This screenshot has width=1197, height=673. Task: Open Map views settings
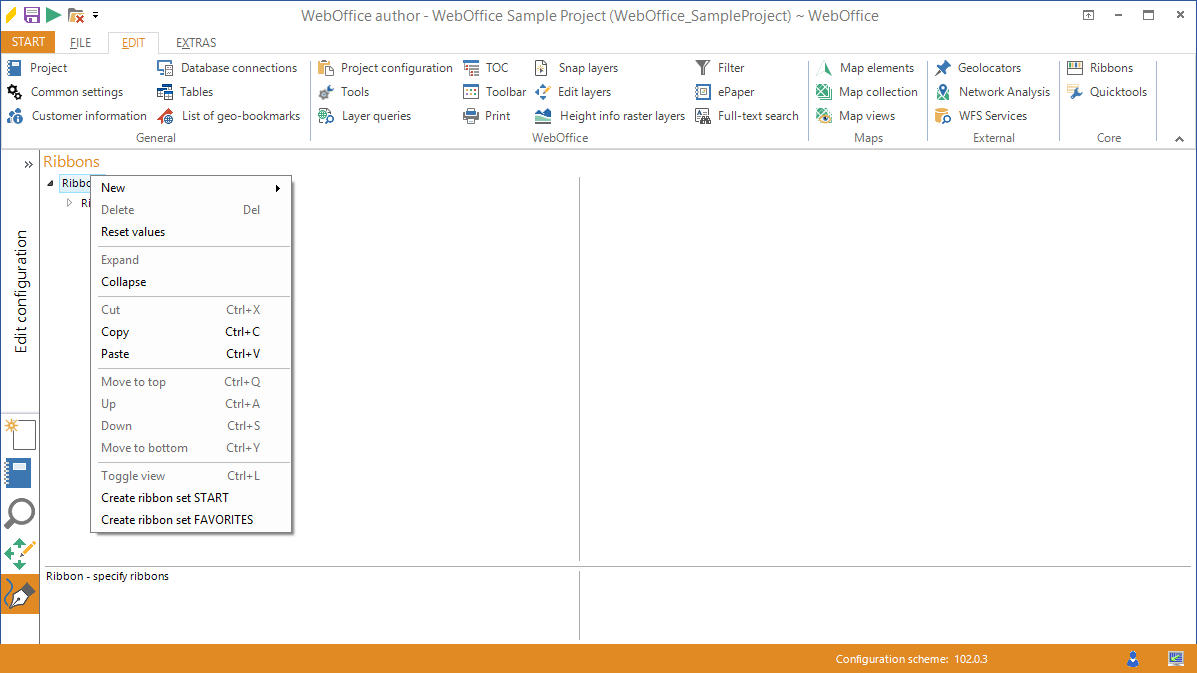coord(823,115)
